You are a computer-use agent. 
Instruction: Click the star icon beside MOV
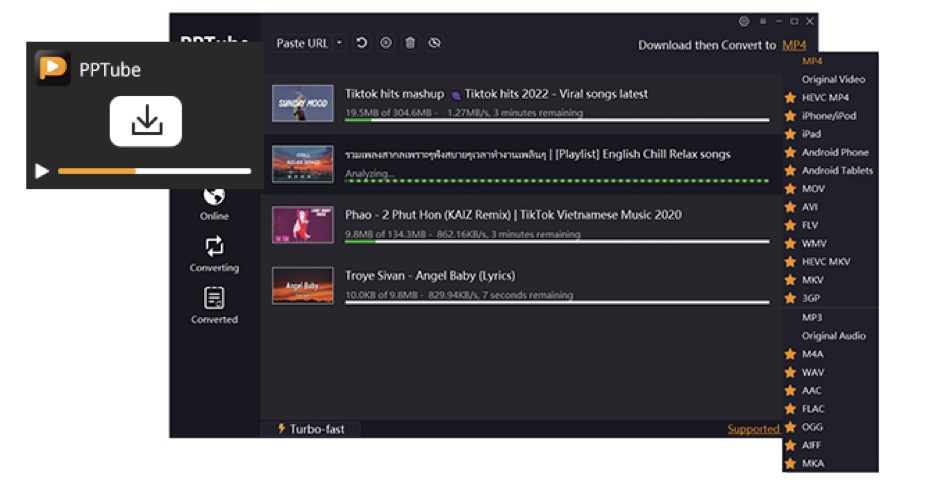coord(790,189)
